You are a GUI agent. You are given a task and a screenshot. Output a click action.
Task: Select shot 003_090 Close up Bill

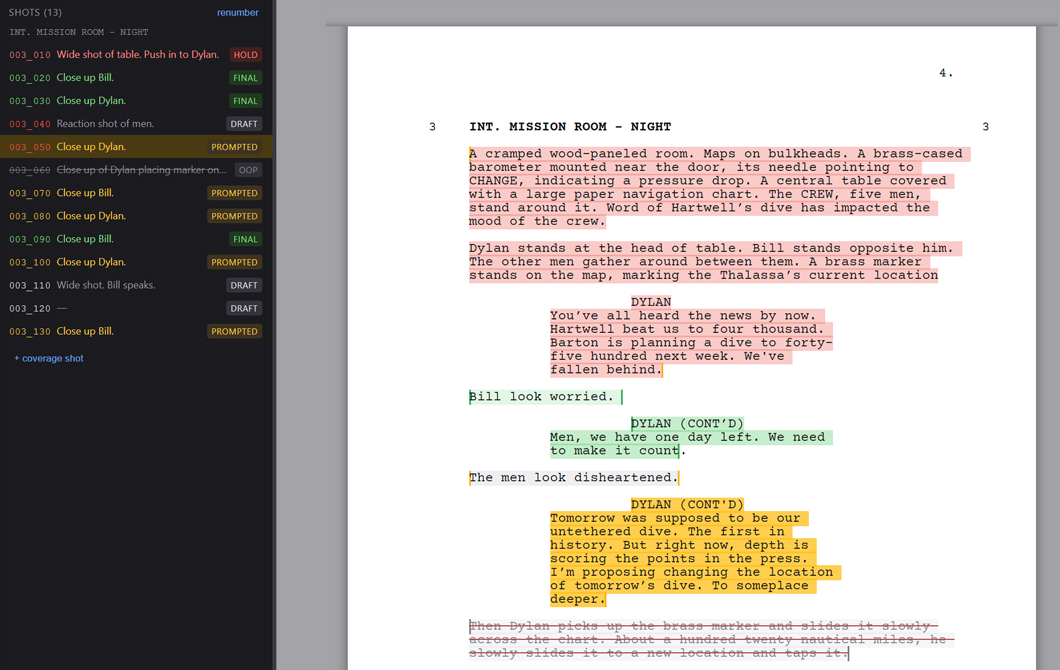click(x=135, y=239)
